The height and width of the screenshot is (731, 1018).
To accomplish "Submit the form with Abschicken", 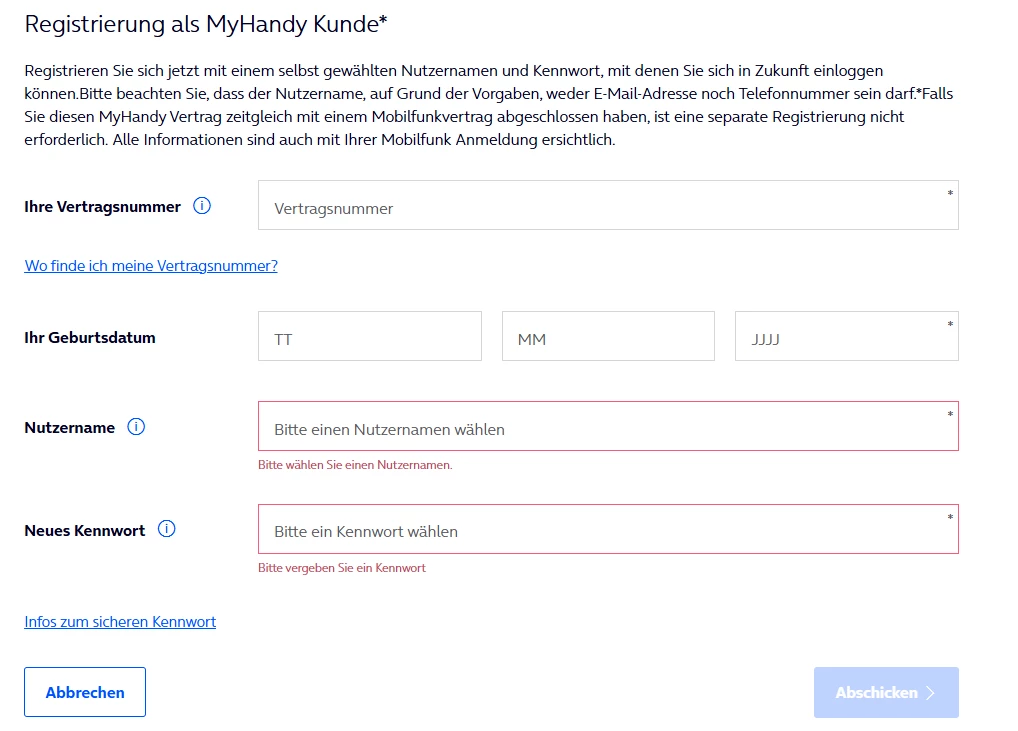I will [886, 693].
